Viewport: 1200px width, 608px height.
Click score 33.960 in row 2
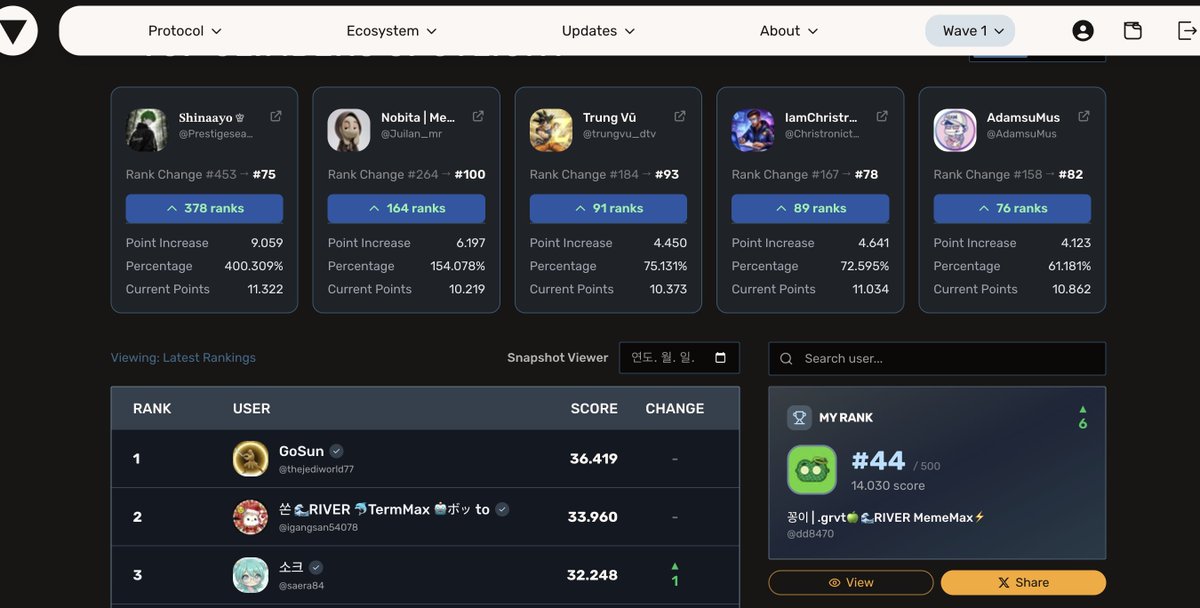[593, 517]
